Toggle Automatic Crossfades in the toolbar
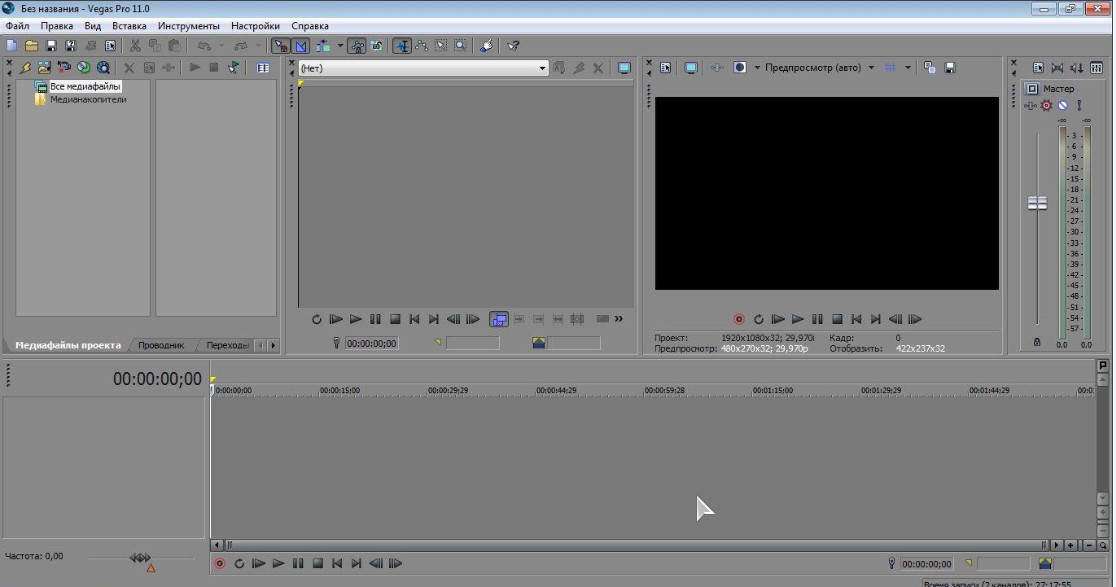The width and height of the screenshot is (1116, 587). click(301, 45)
